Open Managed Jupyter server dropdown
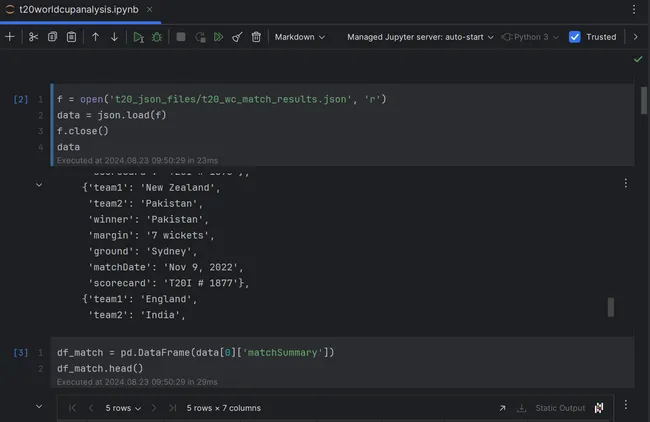The height and width of the screenshot is (422, 650). [420, 37]
